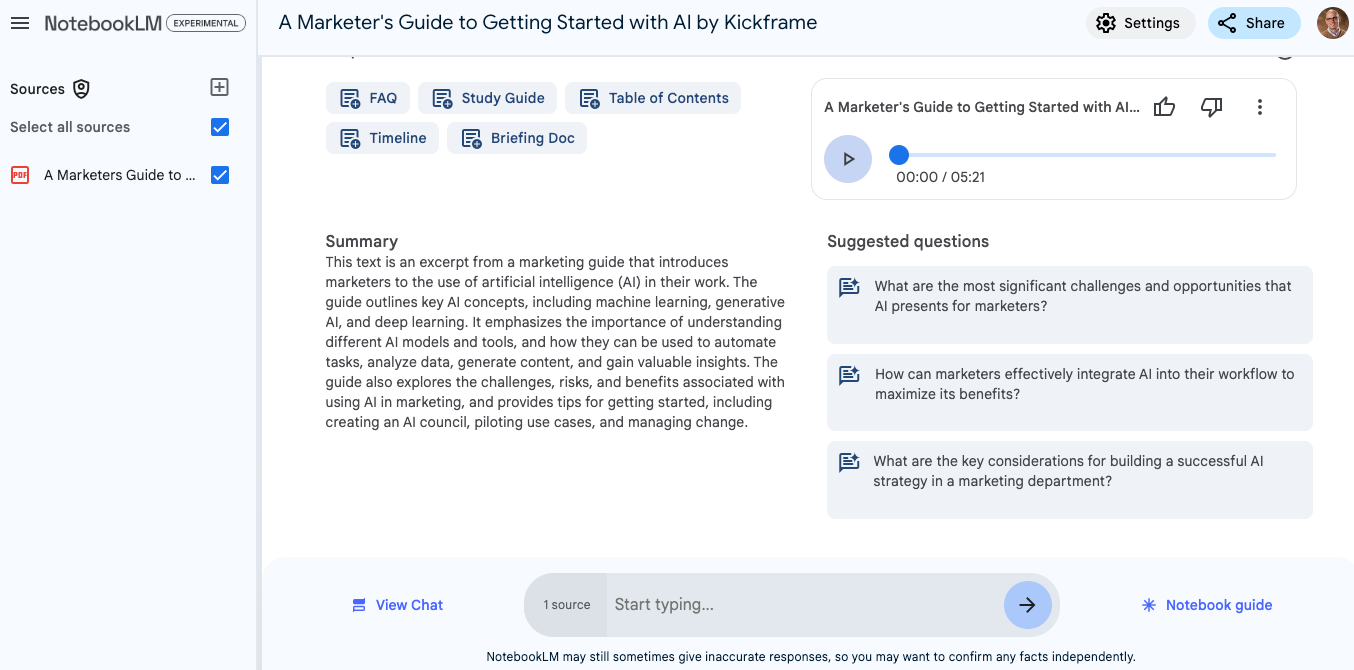Screen dimensions: 1354x670
Task: Open the Notebook guide
Action: [x=1207, y=605]
